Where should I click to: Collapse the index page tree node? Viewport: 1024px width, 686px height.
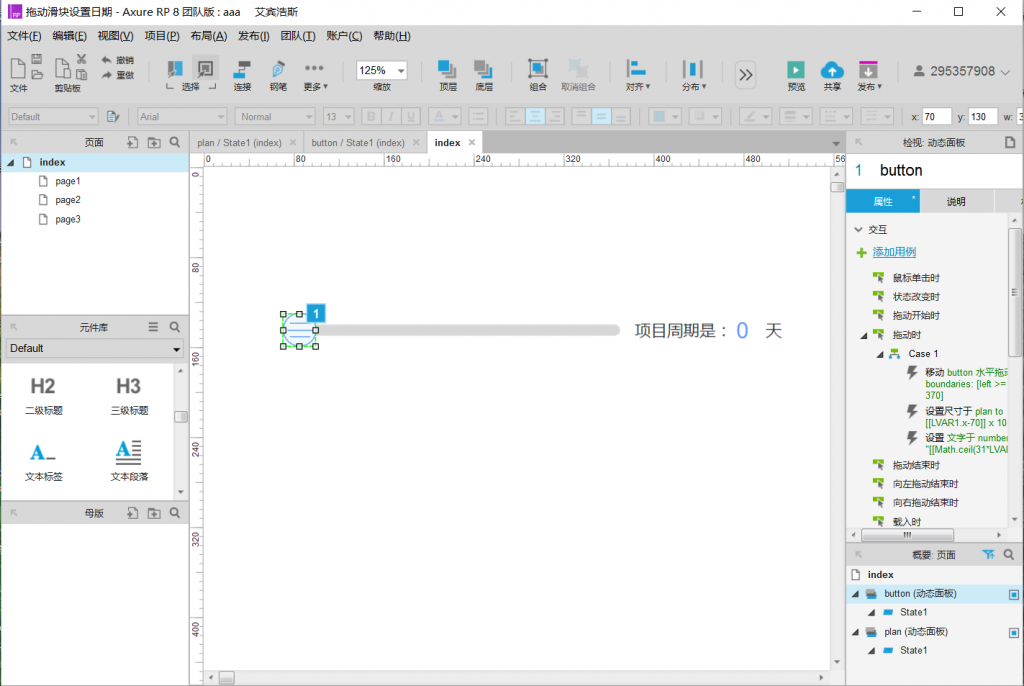click(x=10, y=163)
